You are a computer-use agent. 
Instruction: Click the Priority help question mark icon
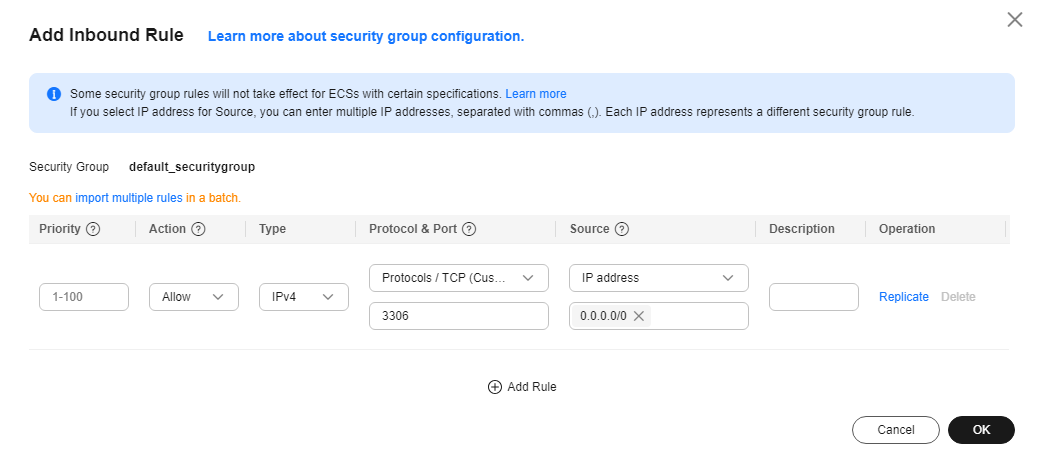(93, 229)
